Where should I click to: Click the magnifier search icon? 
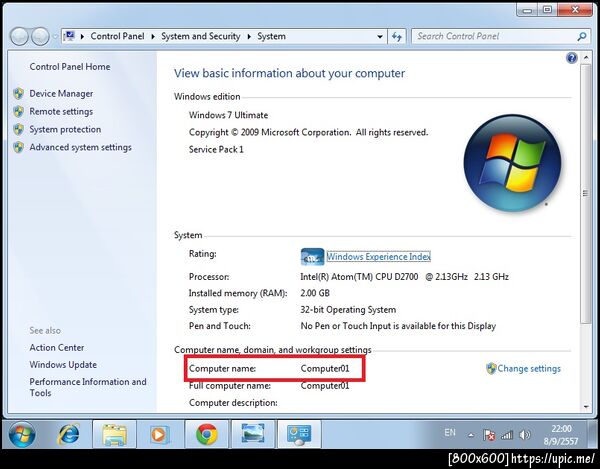(x=582, y=37)
